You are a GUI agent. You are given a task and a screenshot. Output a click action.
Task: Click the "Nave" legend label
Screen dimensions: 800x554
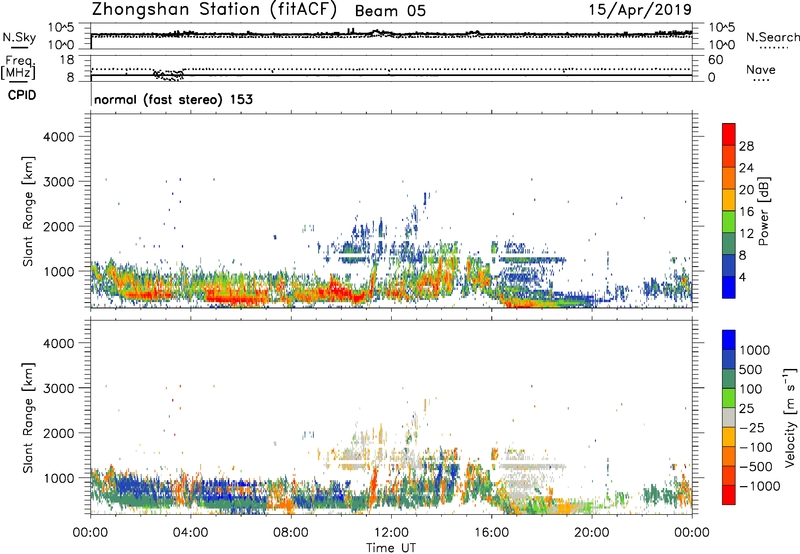point(761,69)
